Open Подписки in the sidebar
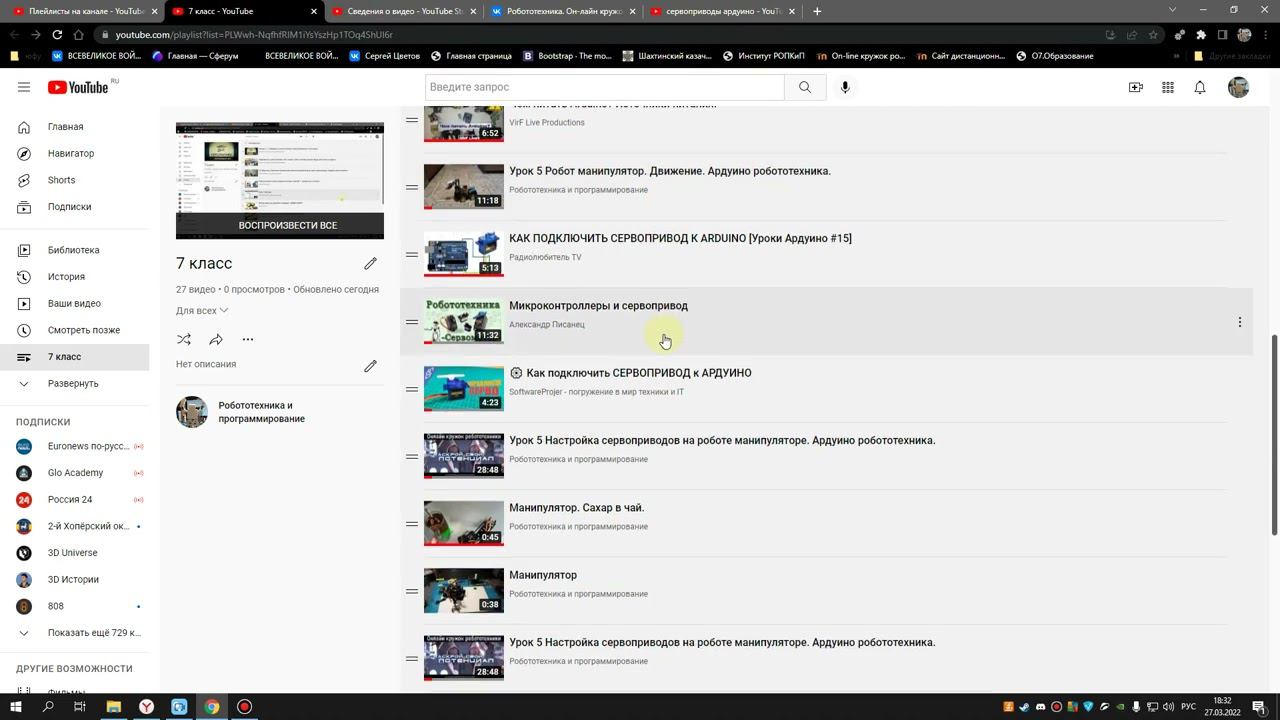1280x720 pixels. [x=74, y=207]
